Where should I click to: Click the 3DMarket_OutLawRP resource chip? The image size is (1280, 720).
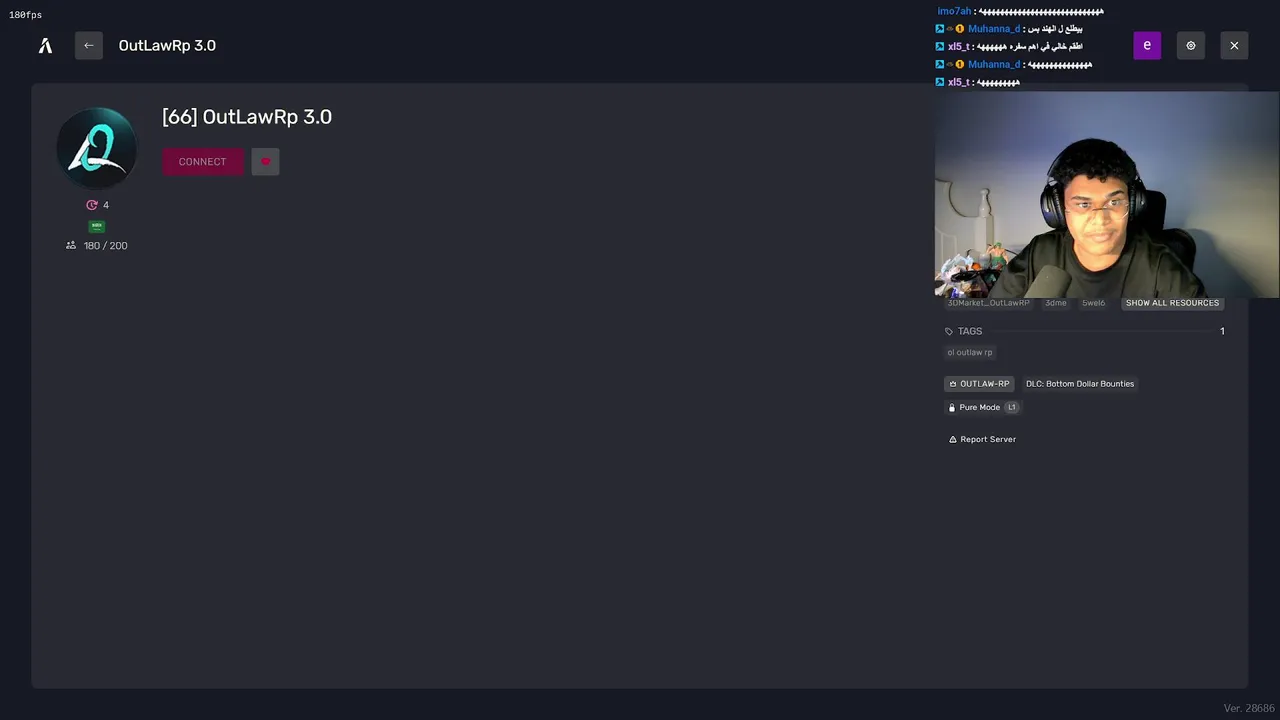(x=988, y=303)
